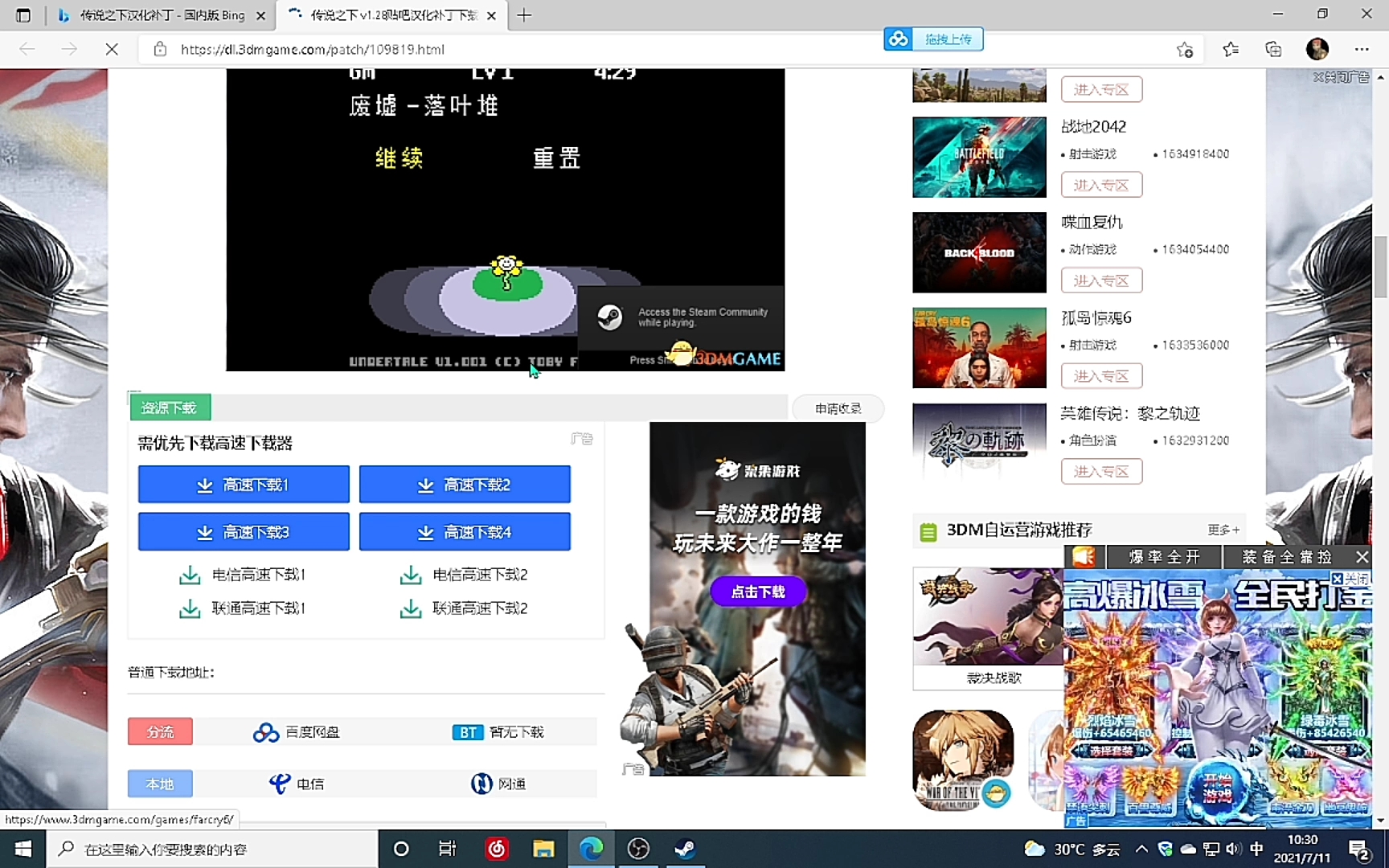The height and width of the screenshot is (868, 1389).
Task: Click the 网通 local download link
Action: point(498,784)
